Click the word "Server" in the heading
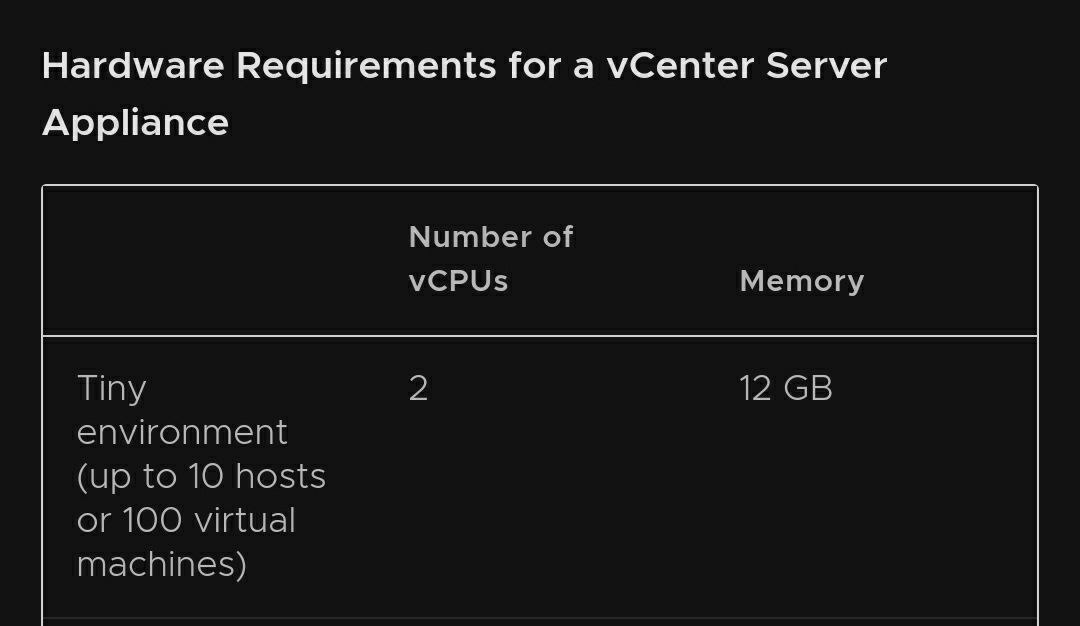The width and height of the screenshot is (1080, 626). point(826,66)
